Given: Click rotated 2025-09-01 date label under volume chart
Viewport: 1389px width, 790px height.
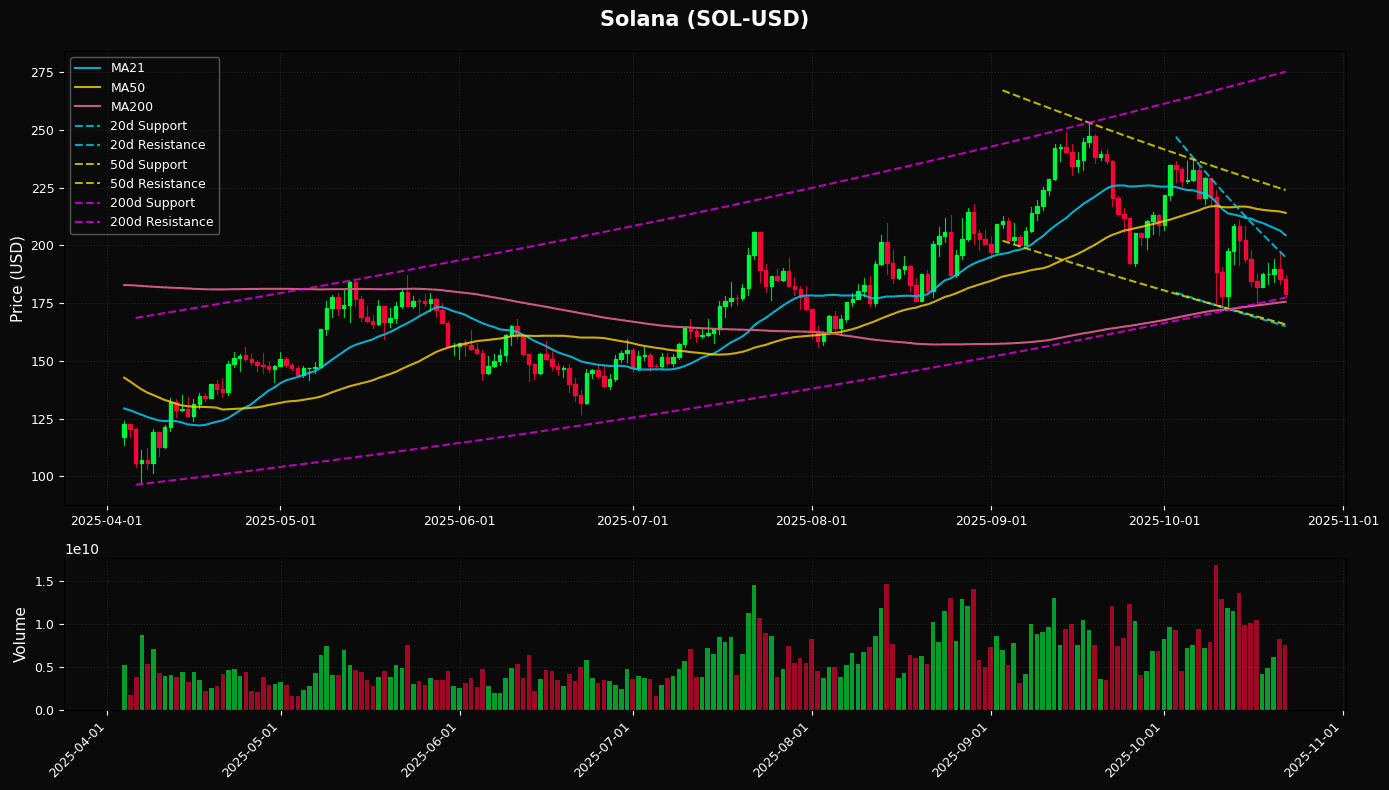Looking at the screenshot, I should coord(958,747).
